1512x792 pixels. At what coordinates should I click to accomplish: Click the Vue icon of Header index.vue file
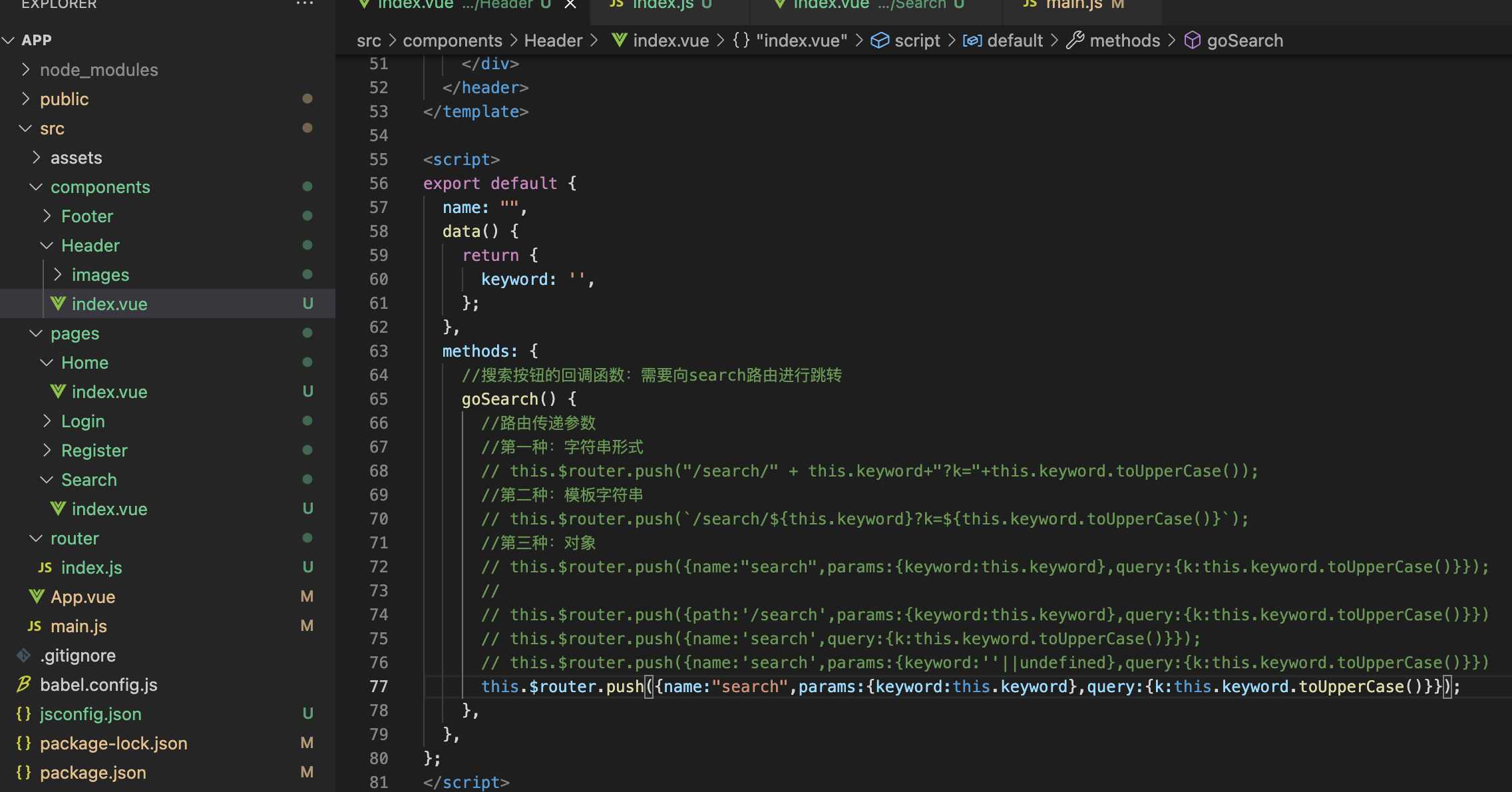pos(58,303)
